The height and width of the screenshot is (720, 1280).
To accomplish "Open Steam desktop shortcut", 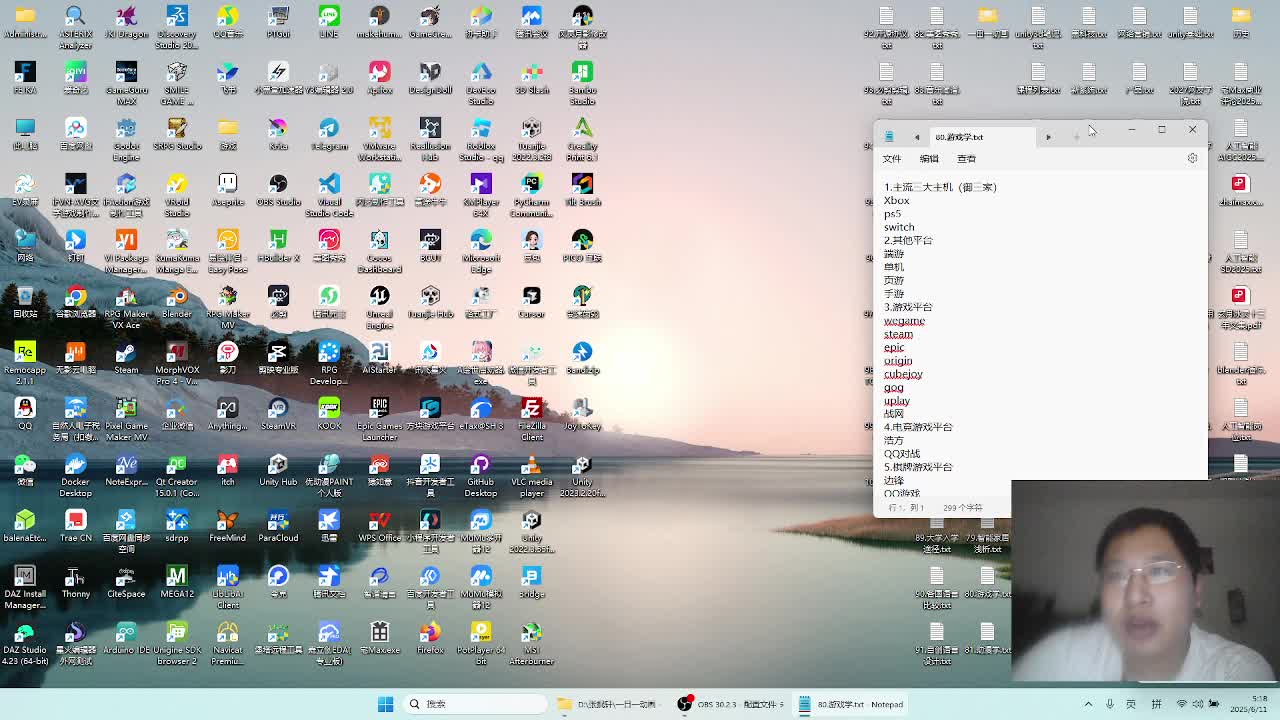I will click(x=126, y=359).
